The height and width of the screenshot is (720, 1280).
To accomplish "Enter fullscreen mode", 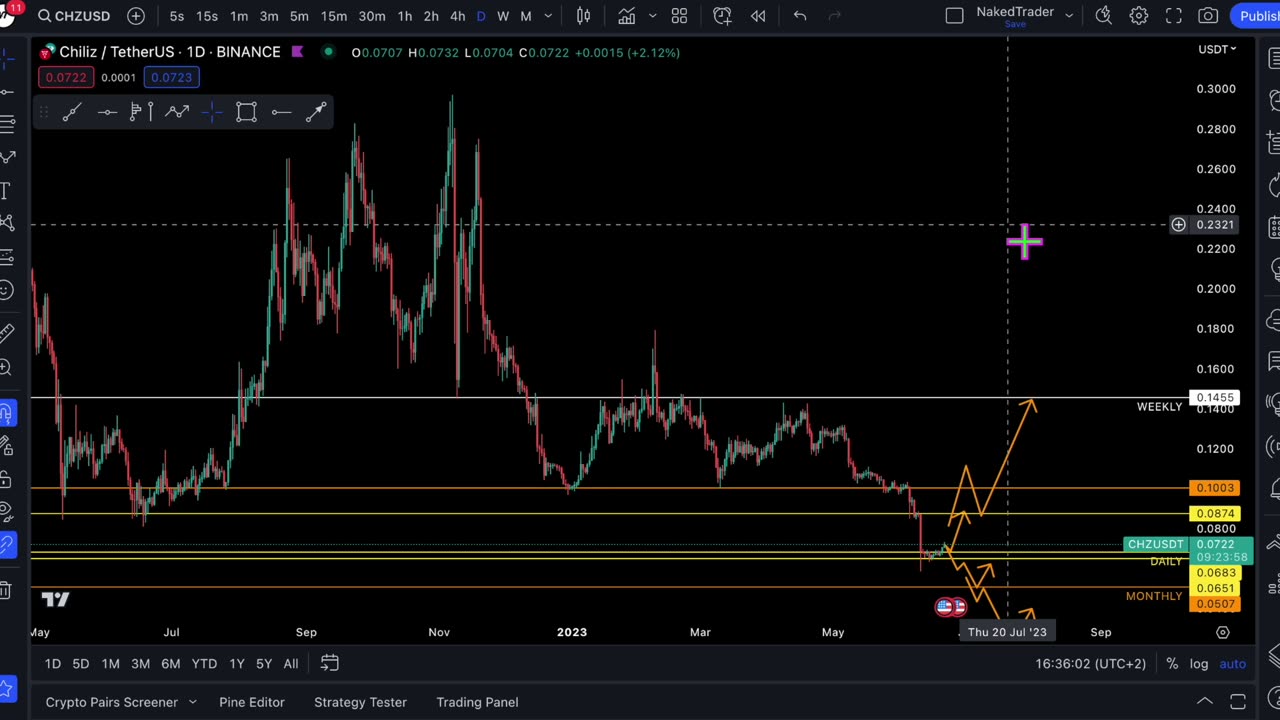I will (1174, 16).
